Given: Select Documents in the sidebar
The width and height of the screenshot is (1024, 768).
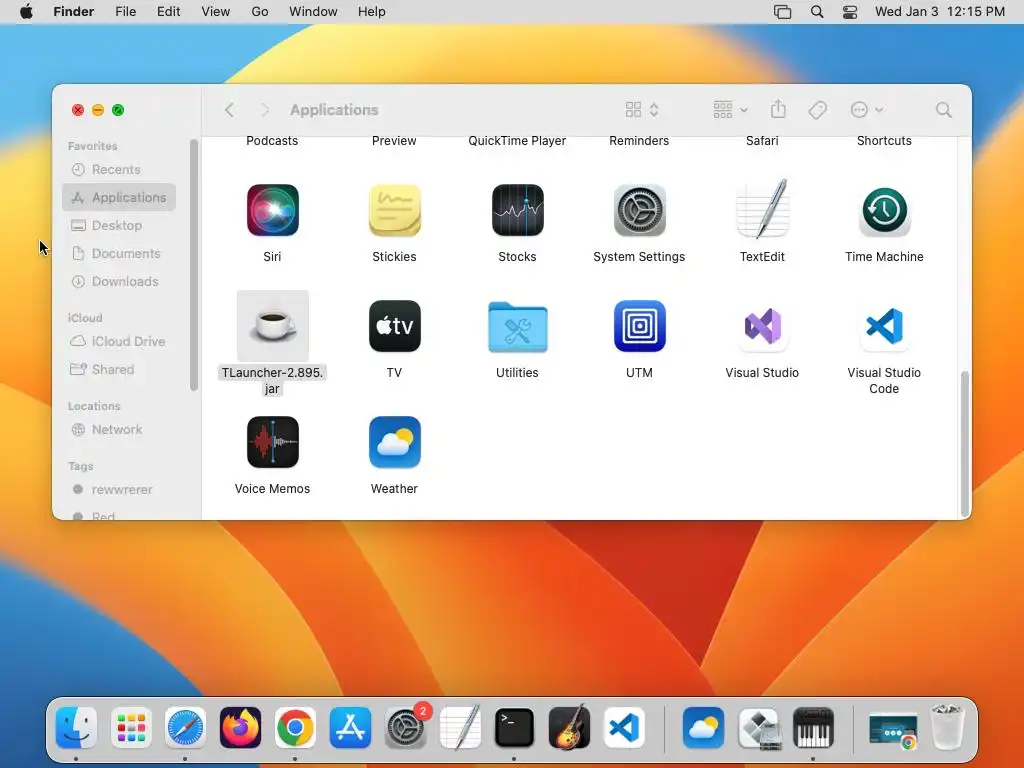Looking at the screenshot, I should pyautogui.click(x=119, y=253).
